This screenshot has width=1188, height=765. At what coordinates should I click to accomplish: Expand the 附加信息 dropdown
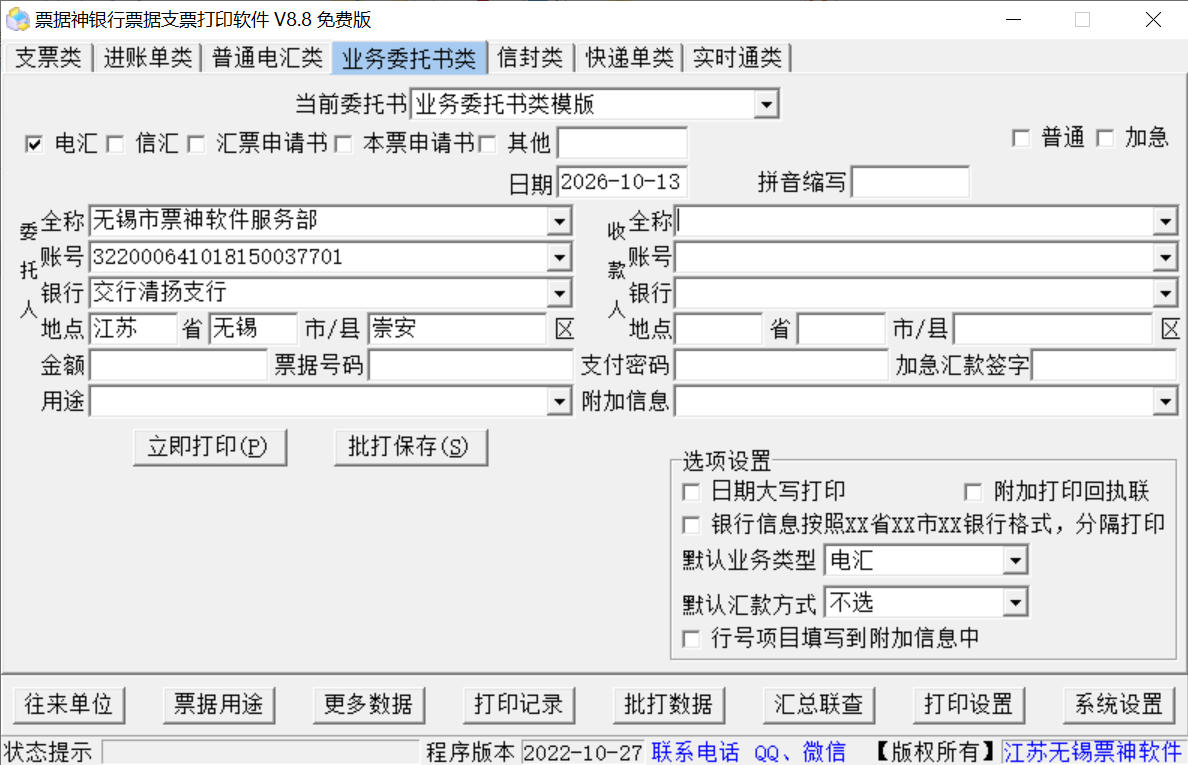(1165, 401)
